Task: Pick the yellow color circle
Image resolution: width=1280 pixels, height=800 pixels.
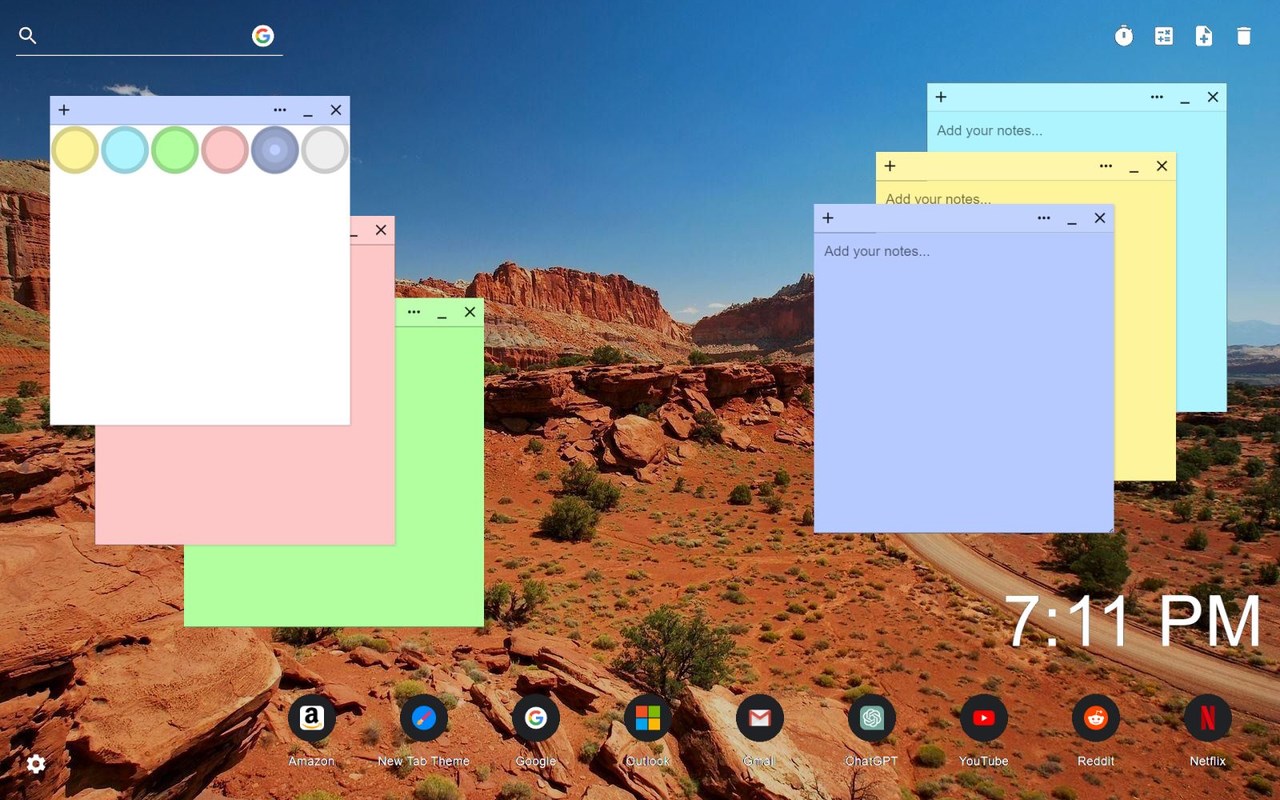Action: pyautogui.click(x=75, y=150)
